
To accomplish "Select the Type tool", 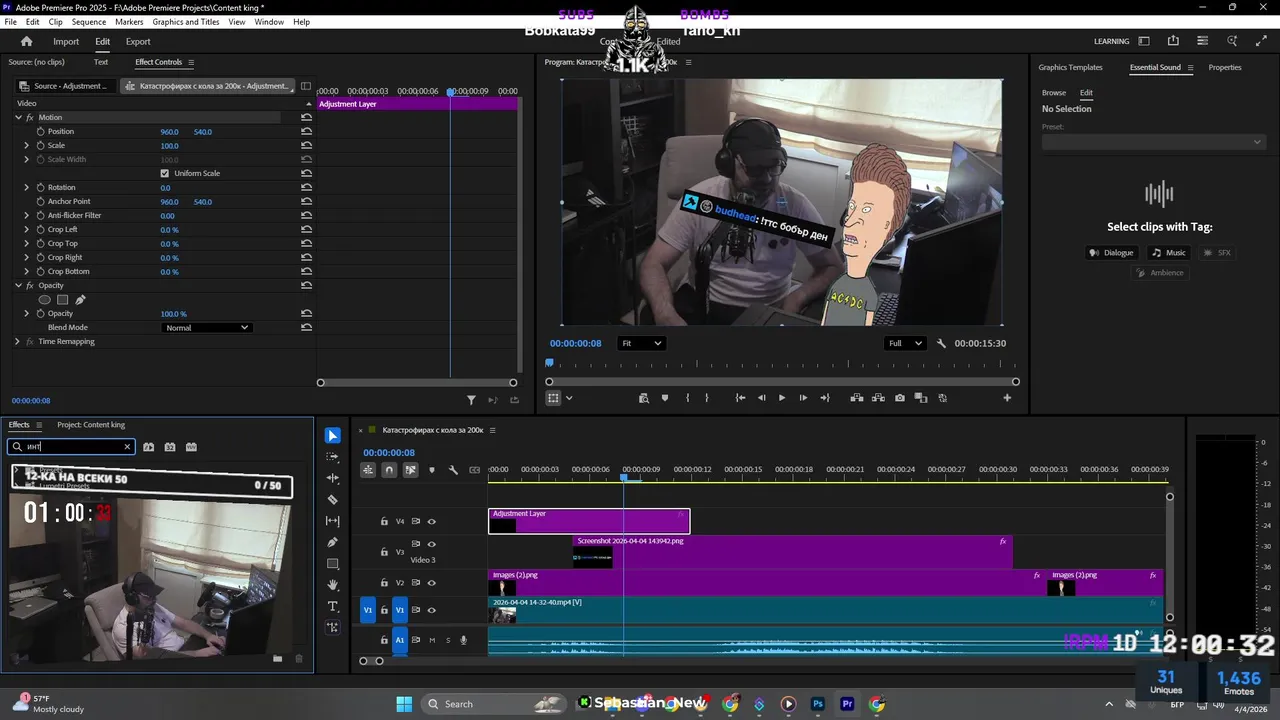I will click(333, 606).
